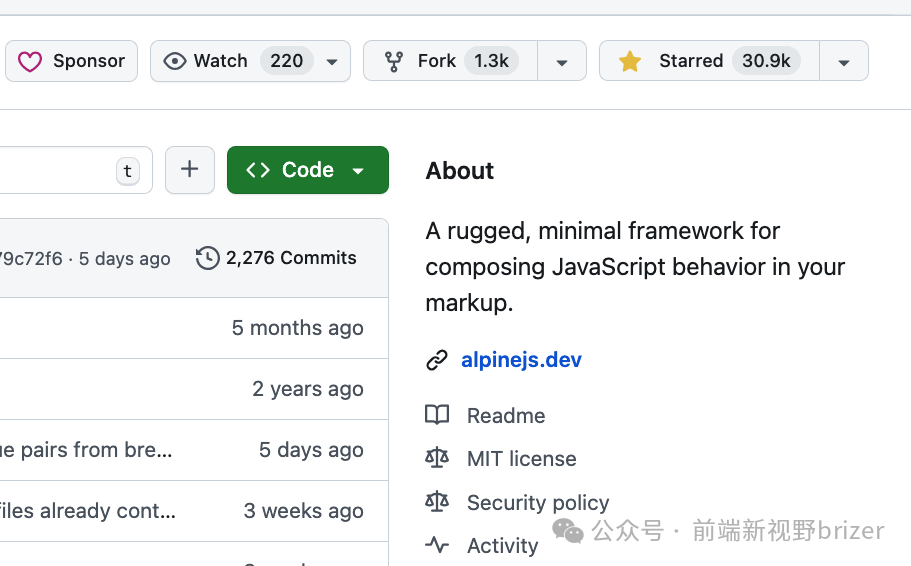911x566 pixels.
Task: Expand the Fork options dropdown arrow
Action: 562,62
